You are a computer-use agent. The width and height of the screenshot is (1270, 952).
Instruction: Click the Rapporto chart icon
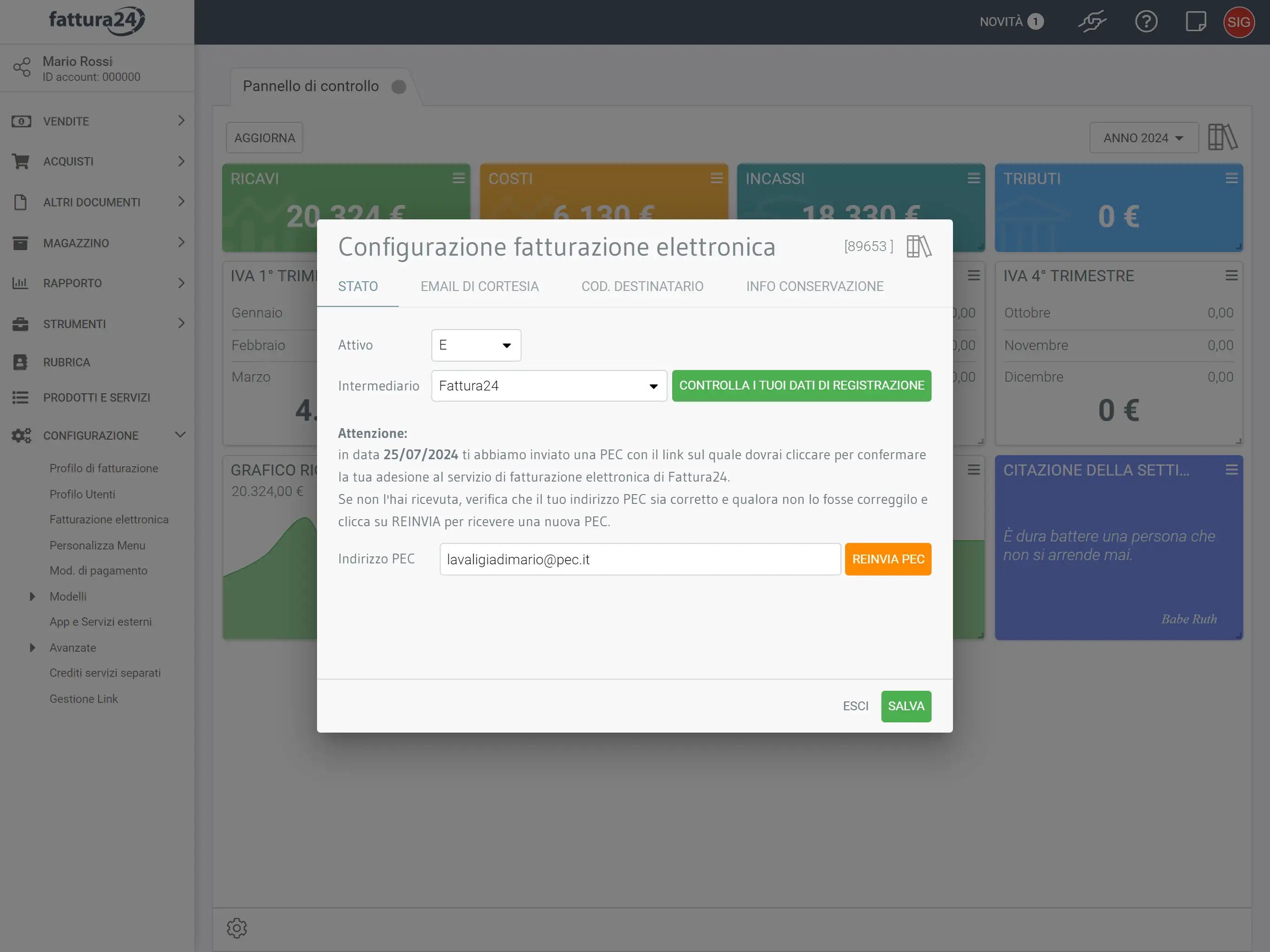click(x=20, y=283)
